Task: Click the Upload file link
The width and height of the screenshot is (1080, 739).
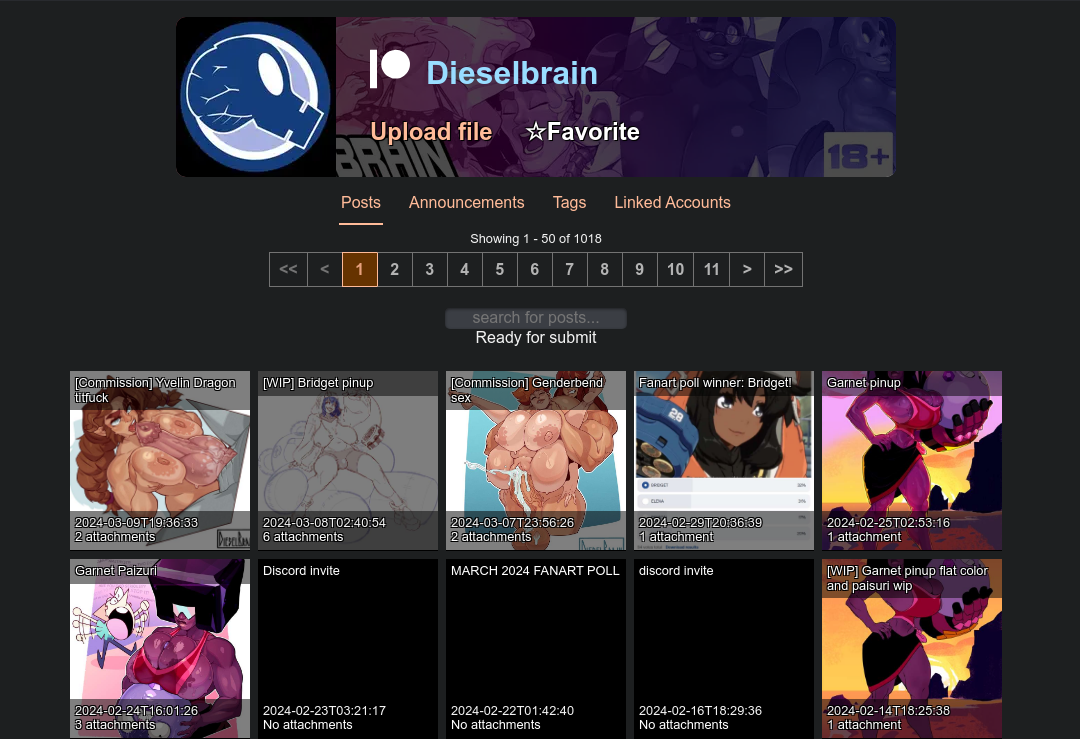Action: pyautogui.click(x=431, y=132)
